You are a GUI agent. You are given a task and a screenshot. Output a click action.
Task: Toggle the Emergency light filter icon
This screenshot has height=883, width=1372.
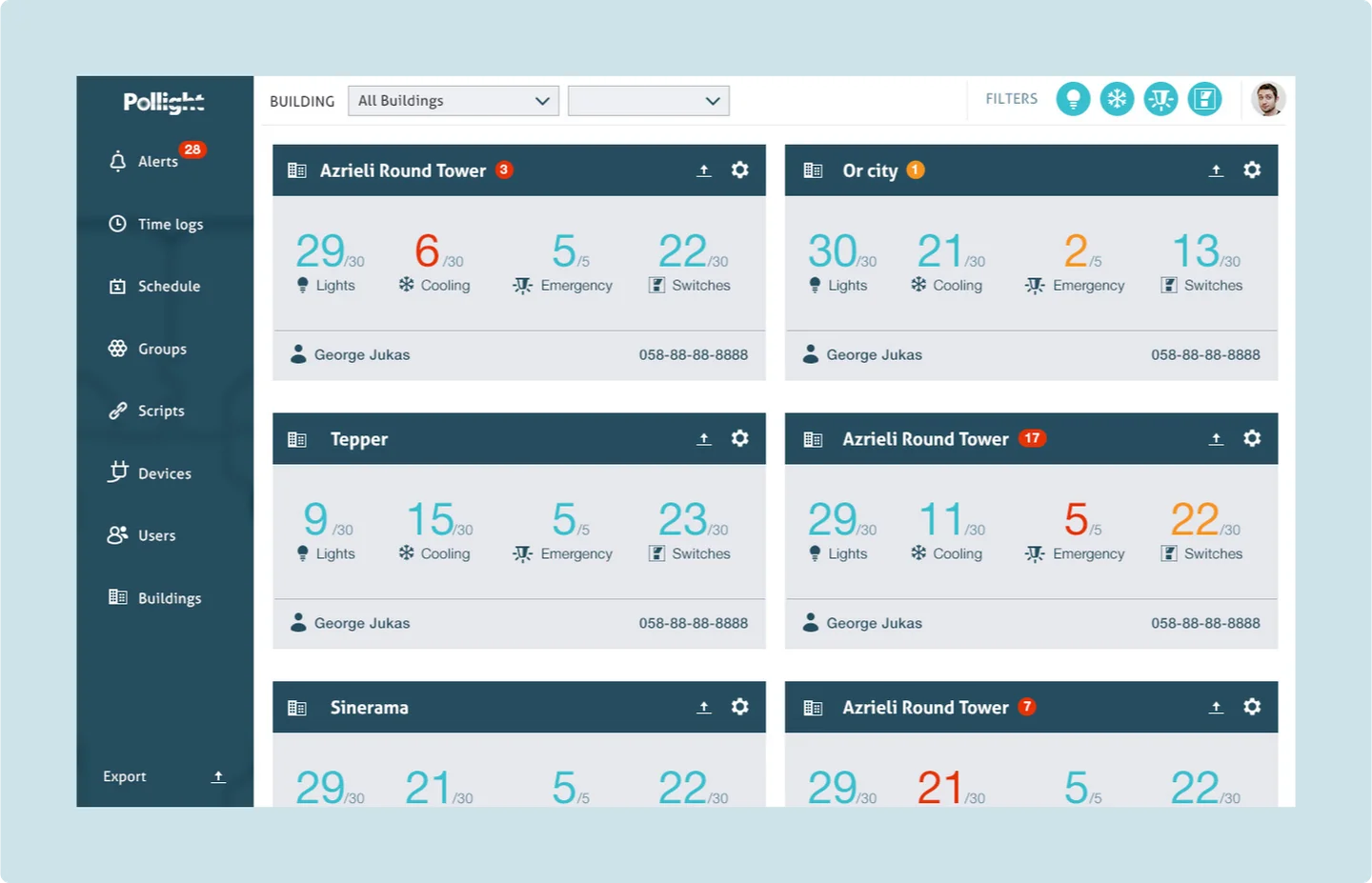click(1160, 99)
